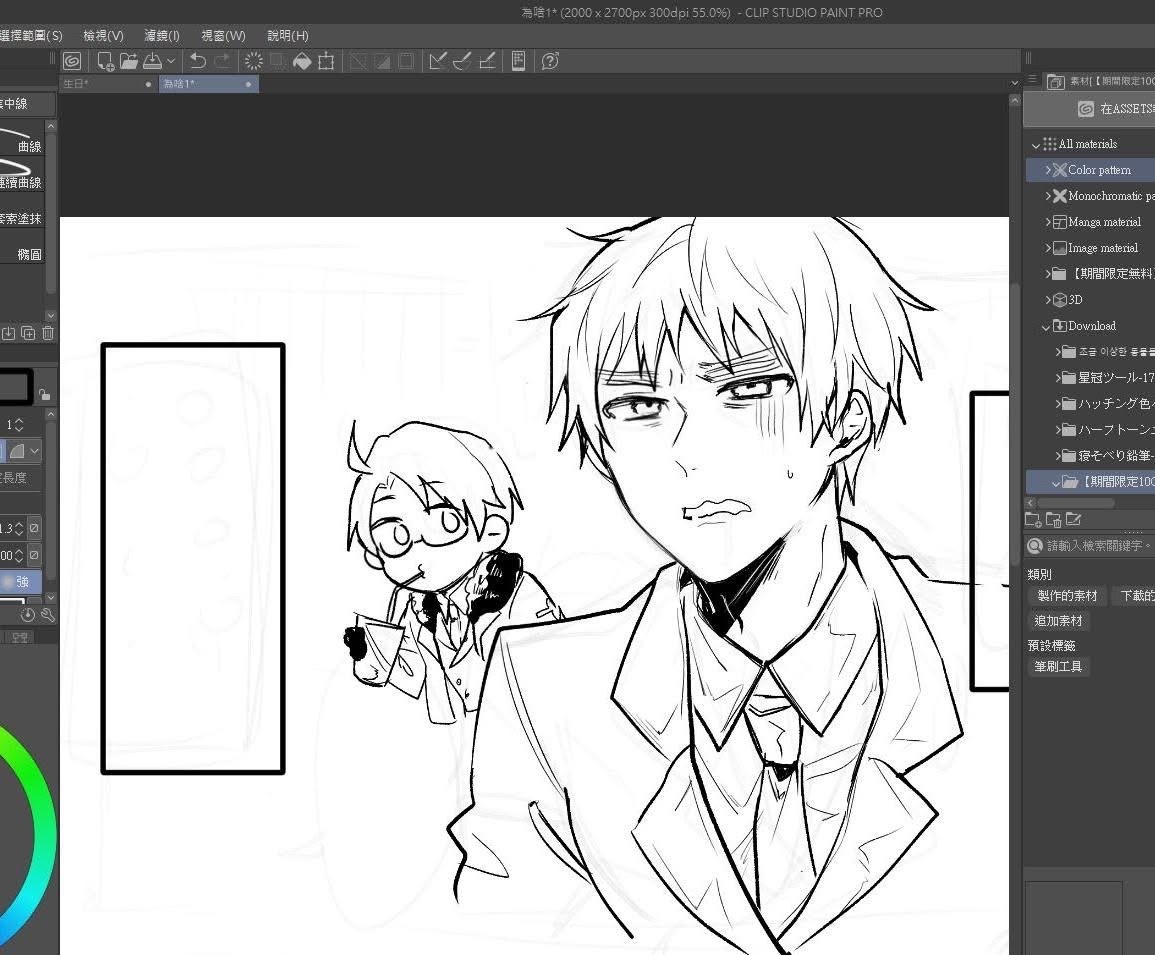Delete the selected material folder icon
The width and height of the screenshot is (1155, 955).
coord(1053,520)
